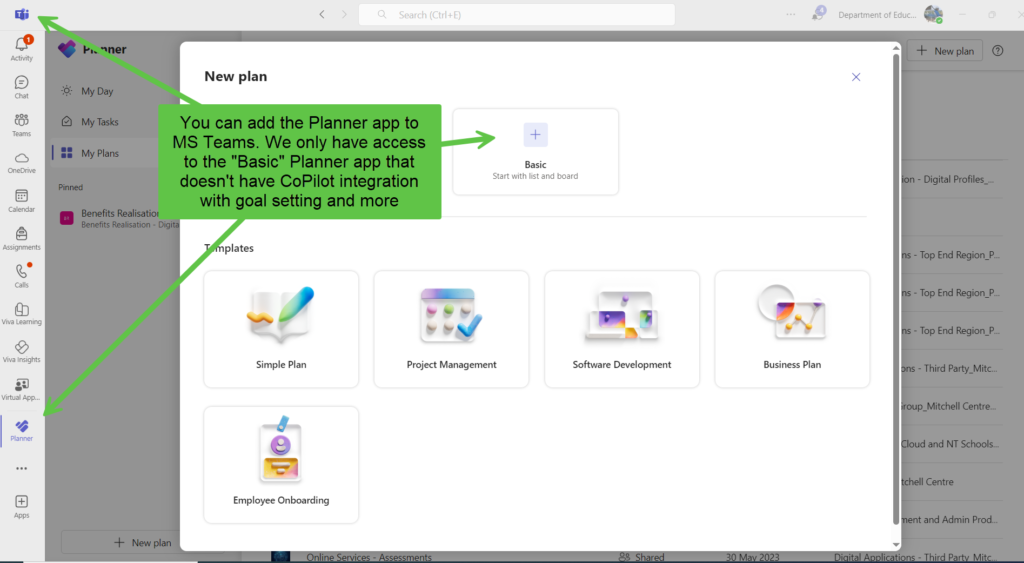This screenshot has height=563, width=1024.
Task: Select the Employee Onboarding template
Action: tap(281, 464)
